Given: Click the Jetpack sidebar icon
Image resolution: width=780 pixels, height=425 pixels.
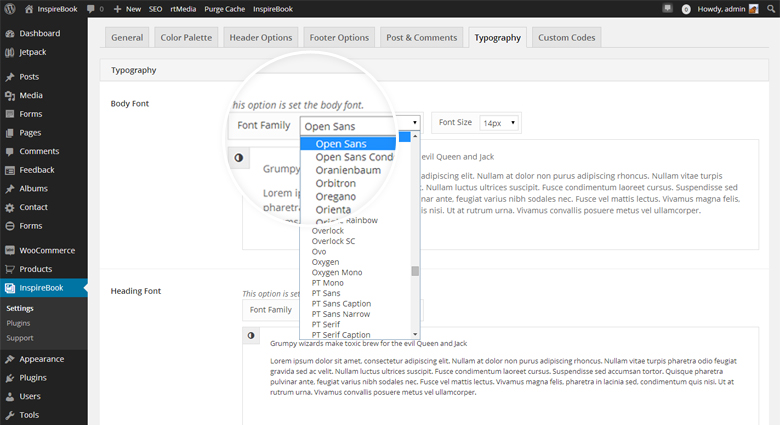Looking at the screenshot, I should point(9,52).
